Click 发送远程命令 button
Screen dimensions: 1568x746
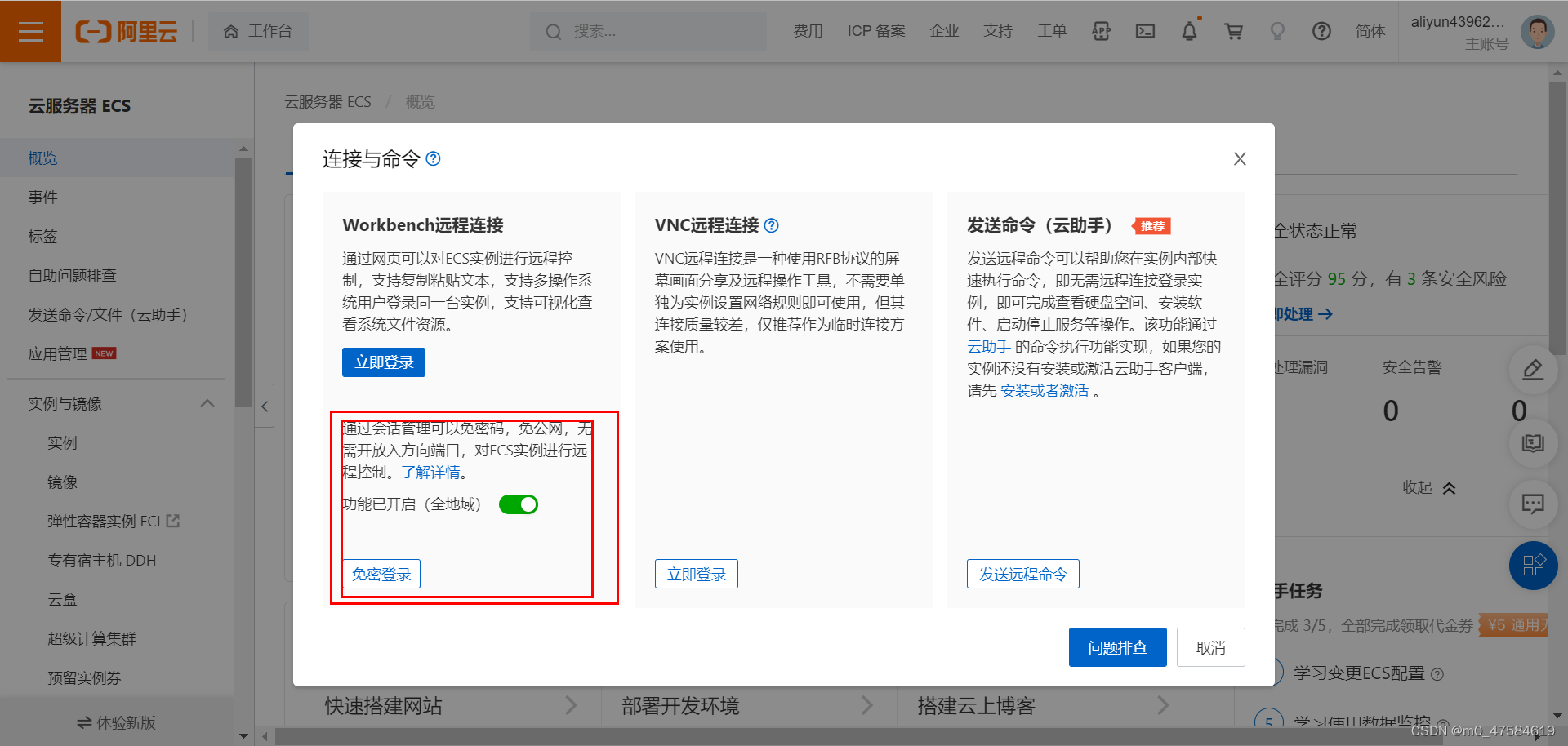[1023, 574]
